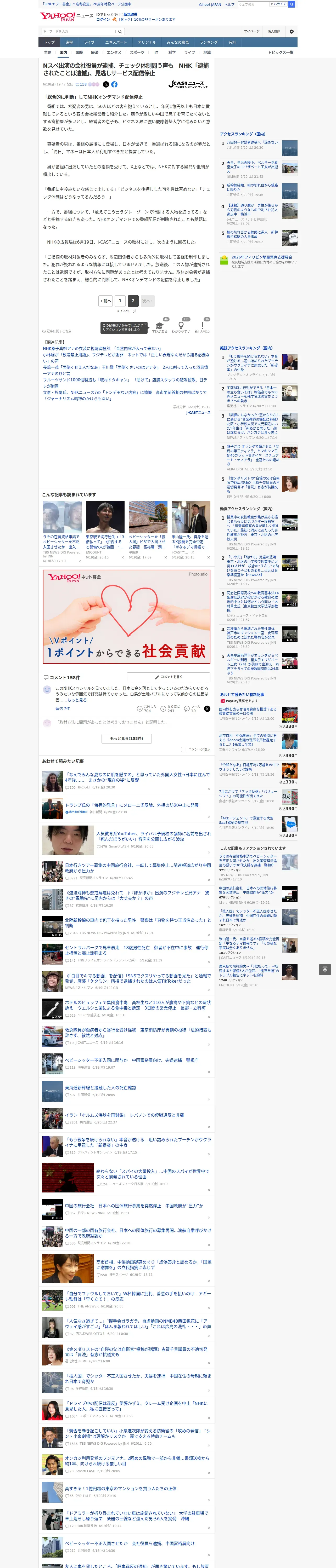This screenshot has height=1568, width=336.
Task: Click the ID 新規取得 link
Action: pos(131,15)
